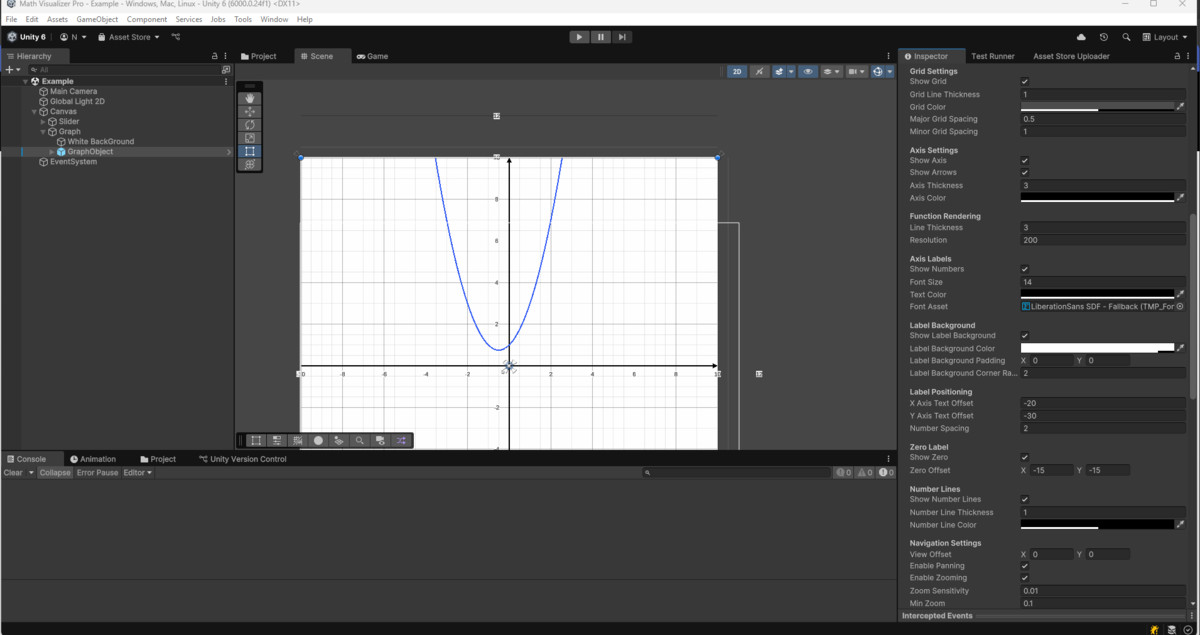This screenshot has width=1200, height=635.
Task: Click the cloud services icon
Action: click(1080, 37)
